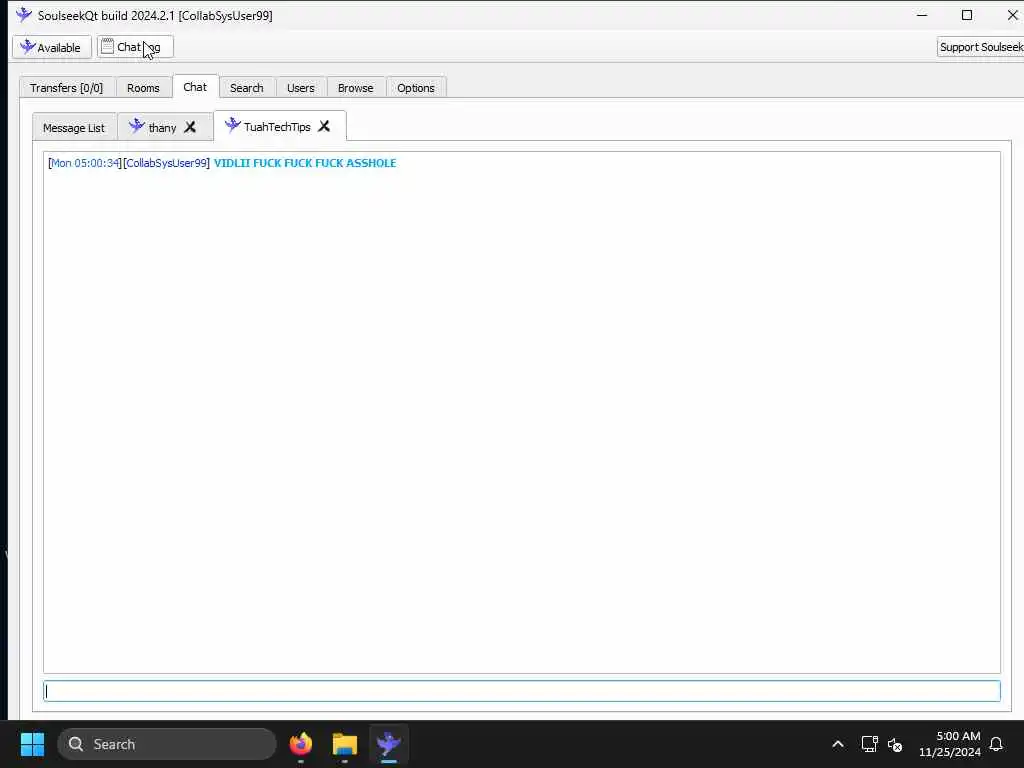The image size is (1024, 768).
Task: Minimize the SoulseekQt window
Action: point(922,15)
